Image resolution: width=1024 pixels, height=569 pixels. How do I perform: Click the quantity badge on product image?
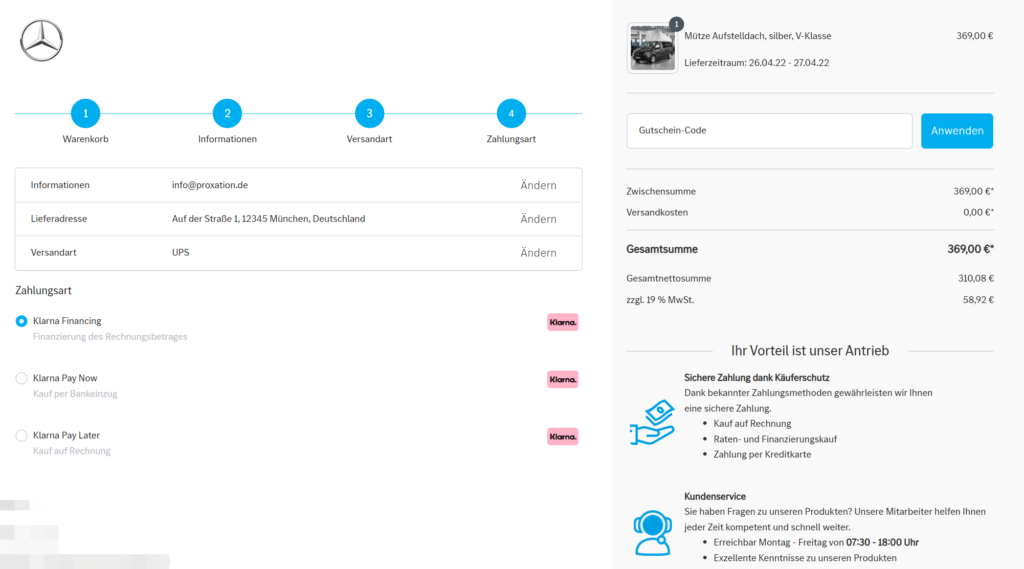coord(677,24)
